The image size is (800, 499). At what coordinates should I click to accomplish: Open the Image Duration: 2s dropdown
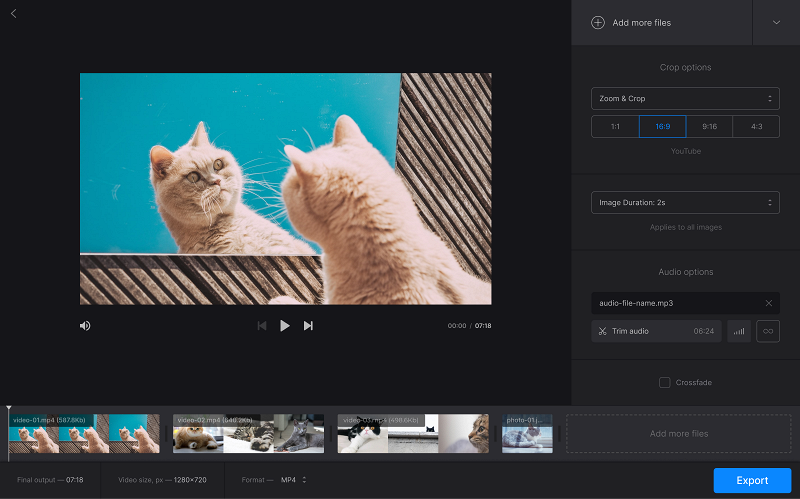[685, 203]
